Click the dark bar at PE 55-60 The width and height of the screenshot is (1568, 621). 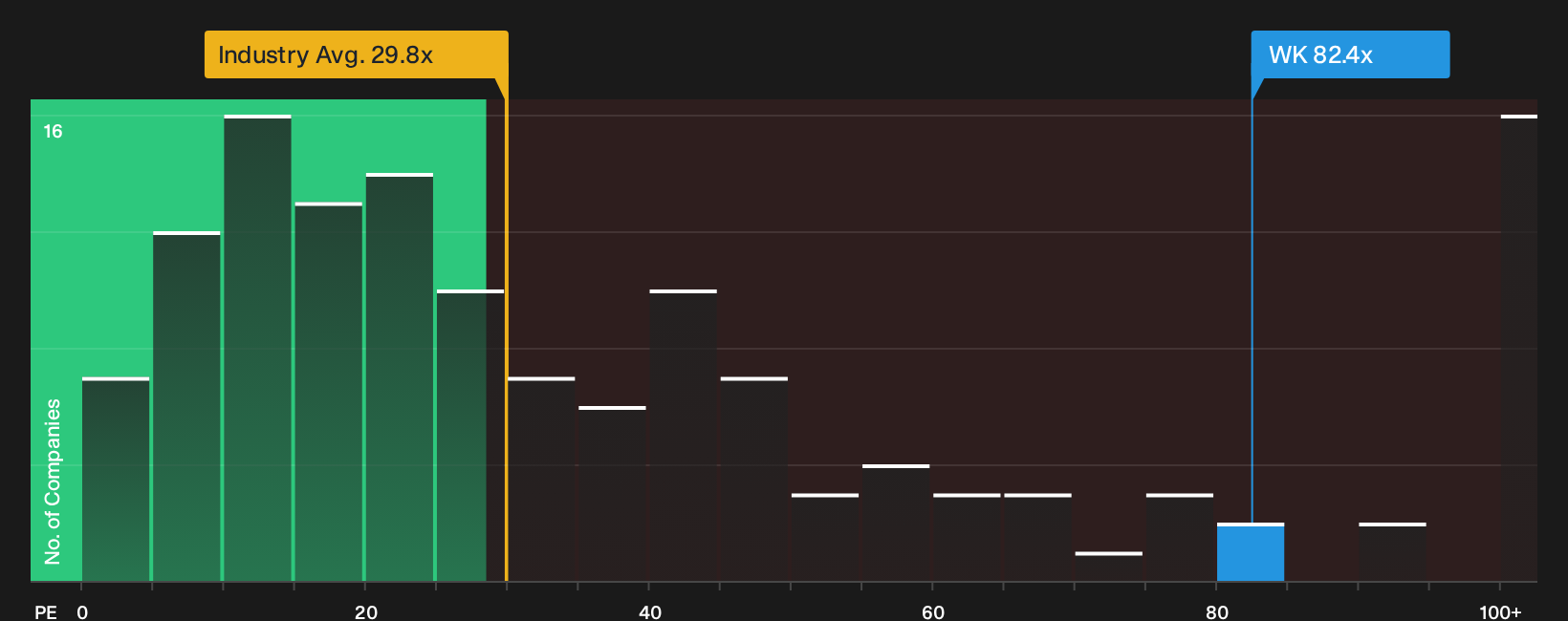(896, 523)
